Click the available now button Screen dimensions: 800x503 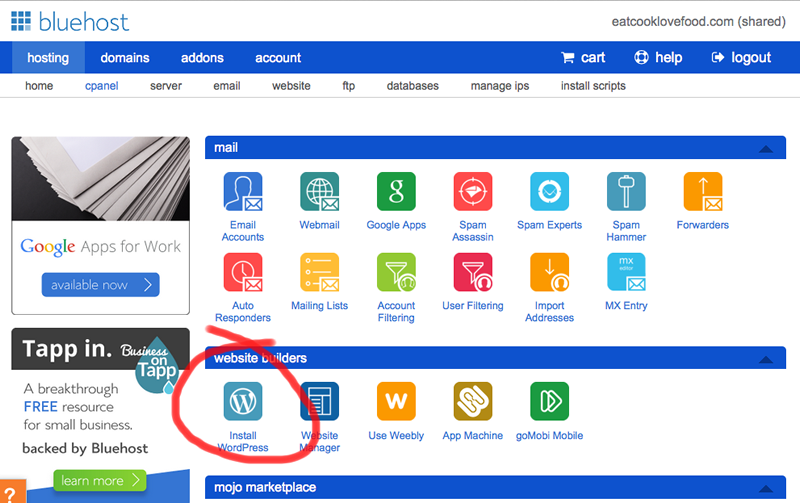pyautogui.click(x=101, y=285)
